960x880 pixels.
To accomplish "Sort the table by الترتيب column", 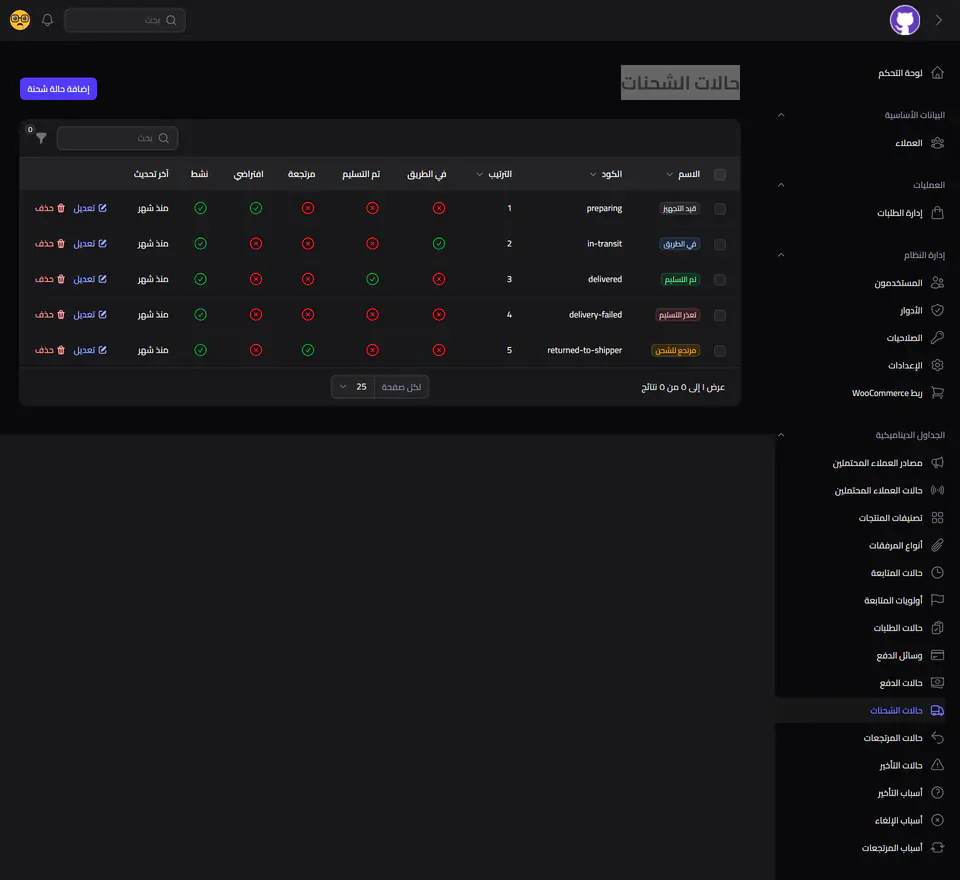I will tap(494, 175).
